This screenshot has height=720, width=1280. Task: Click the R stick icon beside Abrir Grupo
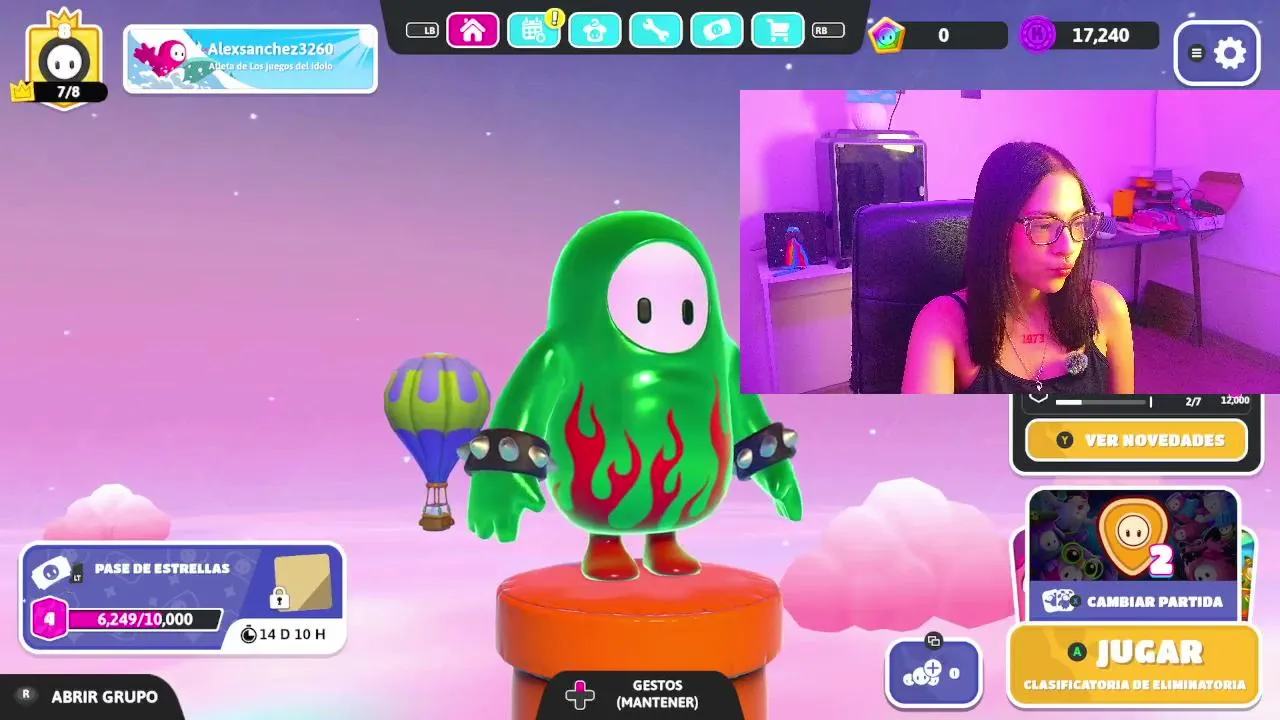[x=27, y=695]
